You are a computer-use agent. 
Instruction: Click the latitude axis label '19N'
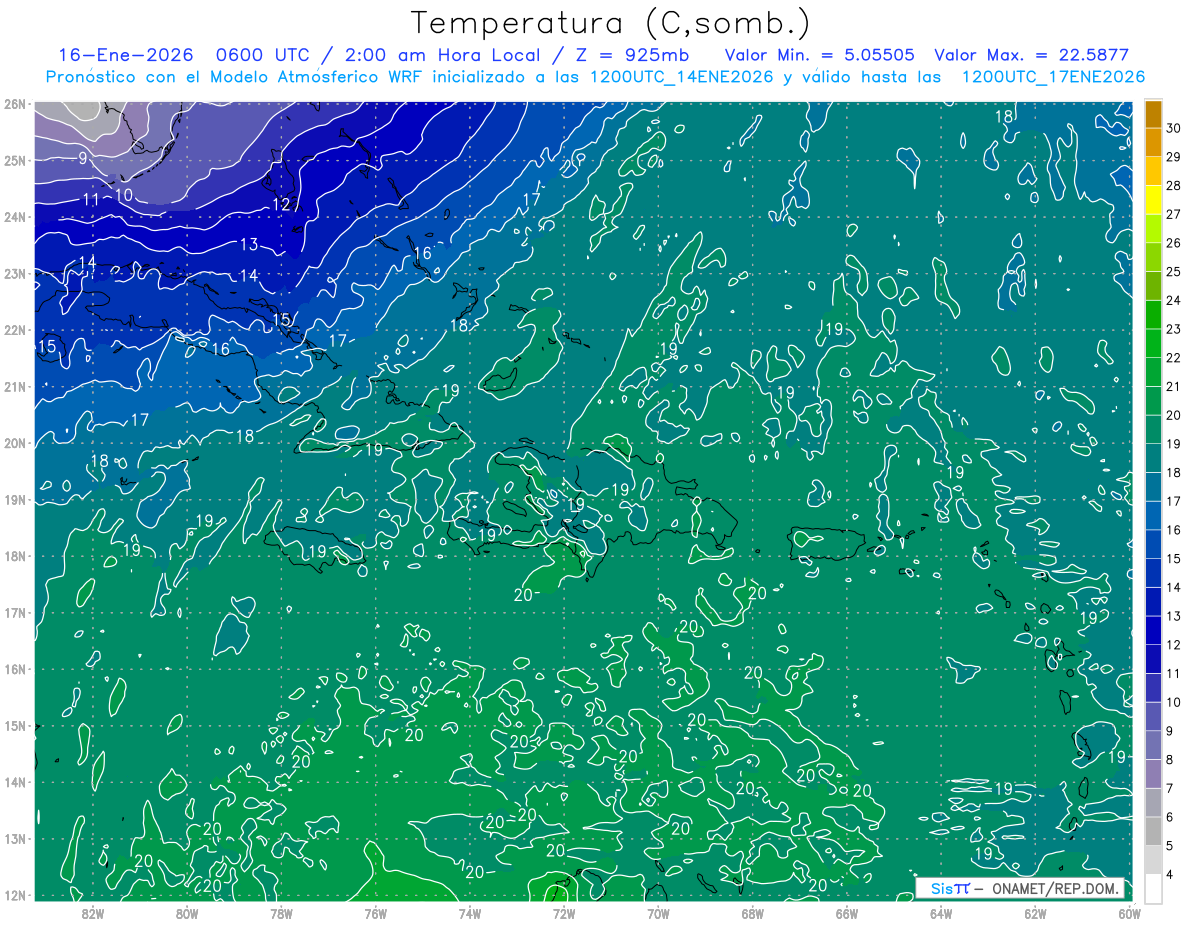pos(15,499)
